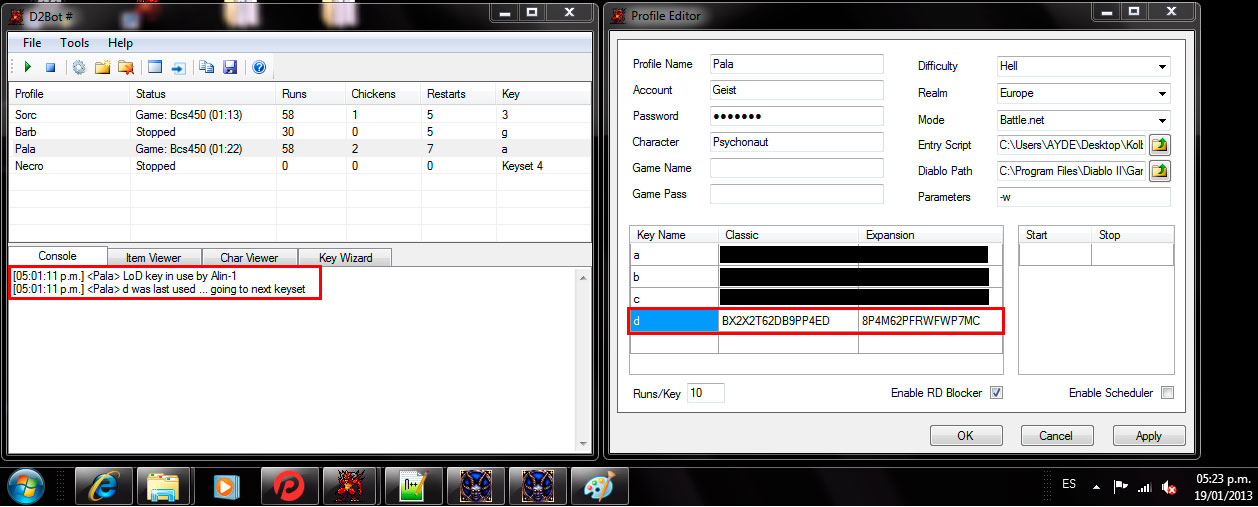Delete profile folder icon with red X
Screen dimensions: 1258x507
click(126, 67)
